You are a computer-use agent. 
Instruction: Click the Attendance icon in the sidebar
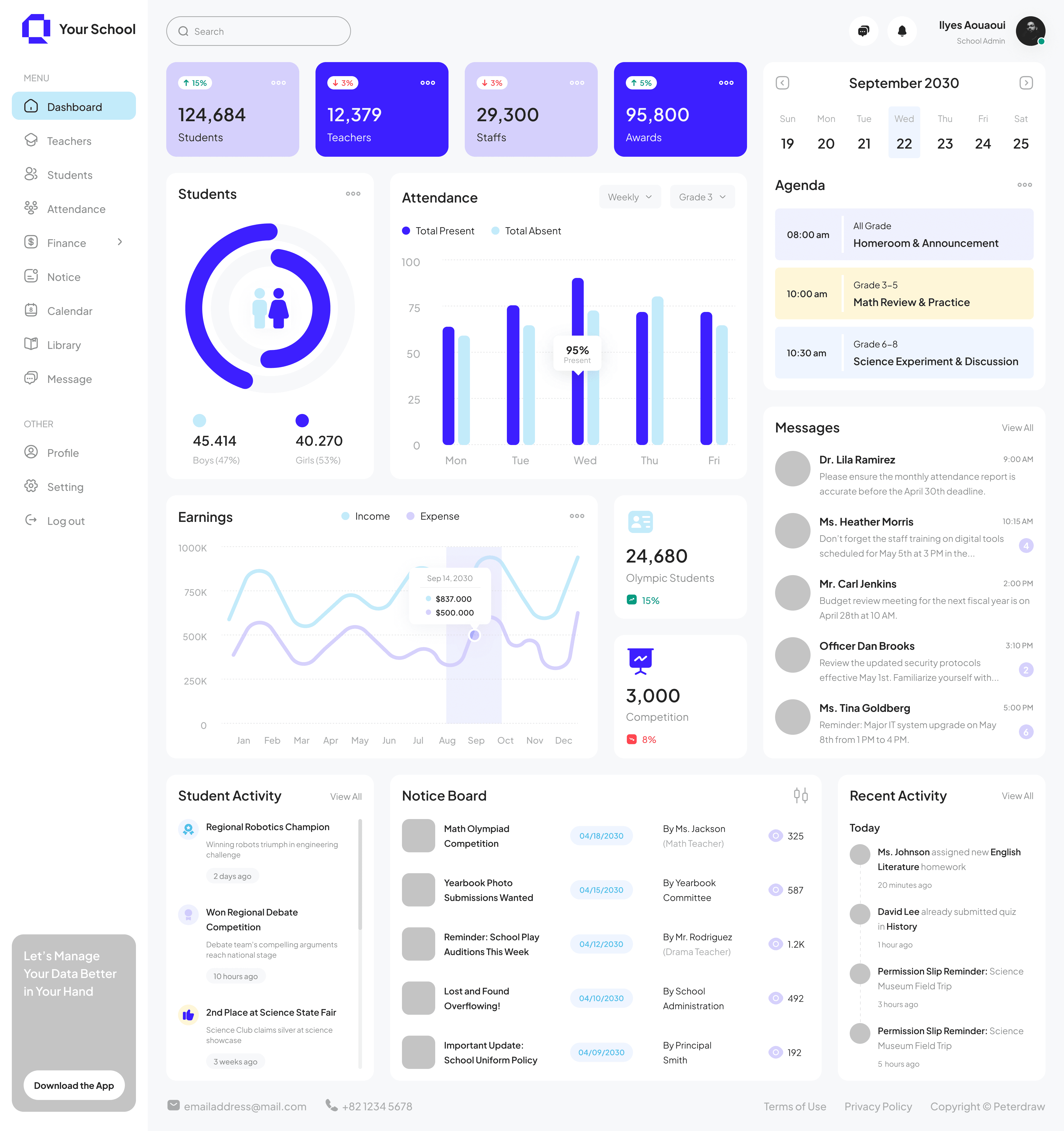pos(31,209)
